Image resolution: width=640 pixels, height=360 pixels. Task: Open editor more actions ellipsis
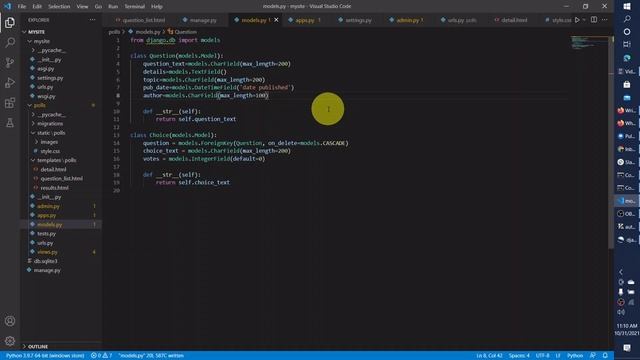pyautogui.click(x=604, y=20)
